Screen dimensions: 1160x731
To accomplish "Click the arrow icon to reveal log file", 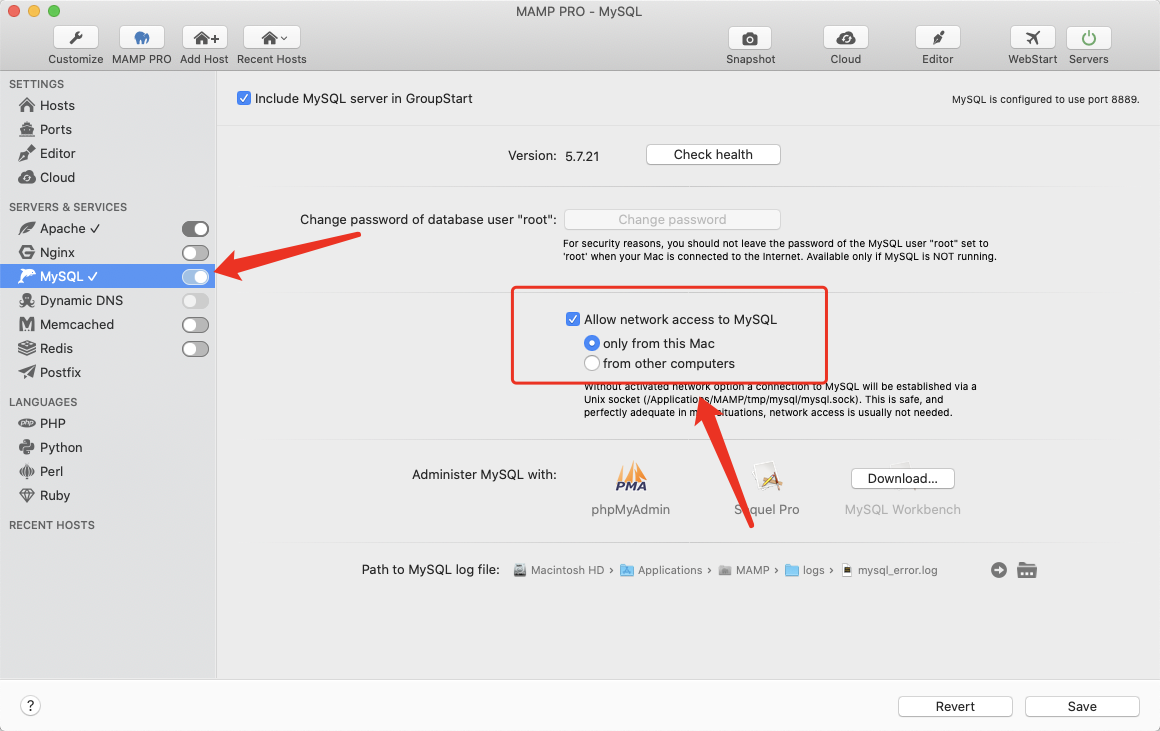I will (x=999, y=570).
